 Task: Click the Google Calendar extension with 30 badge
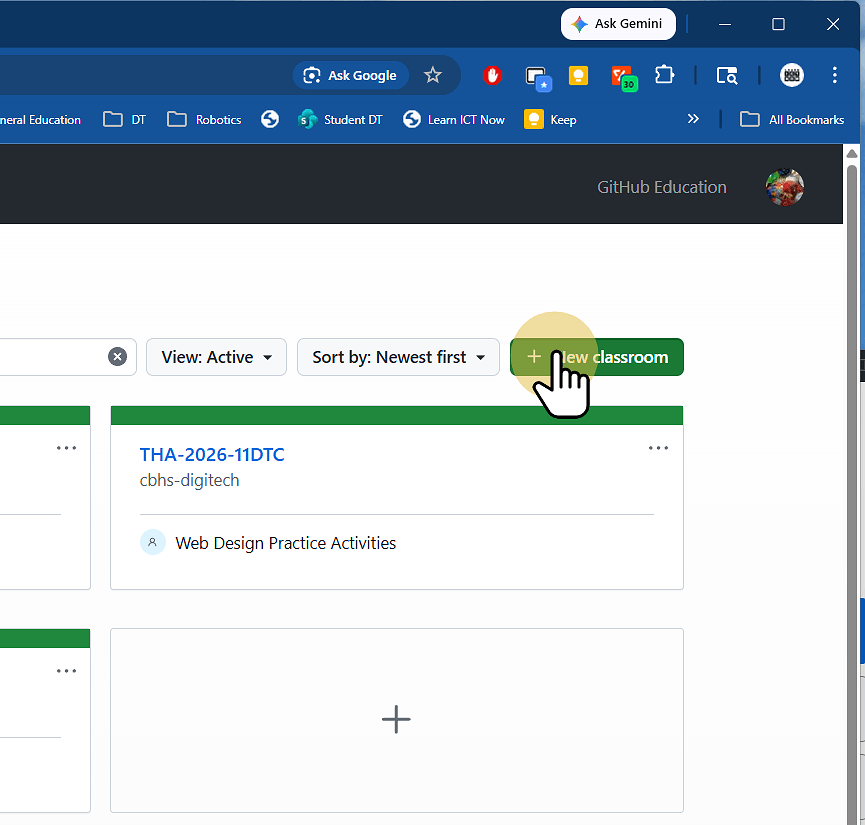[x=620, y=75]
